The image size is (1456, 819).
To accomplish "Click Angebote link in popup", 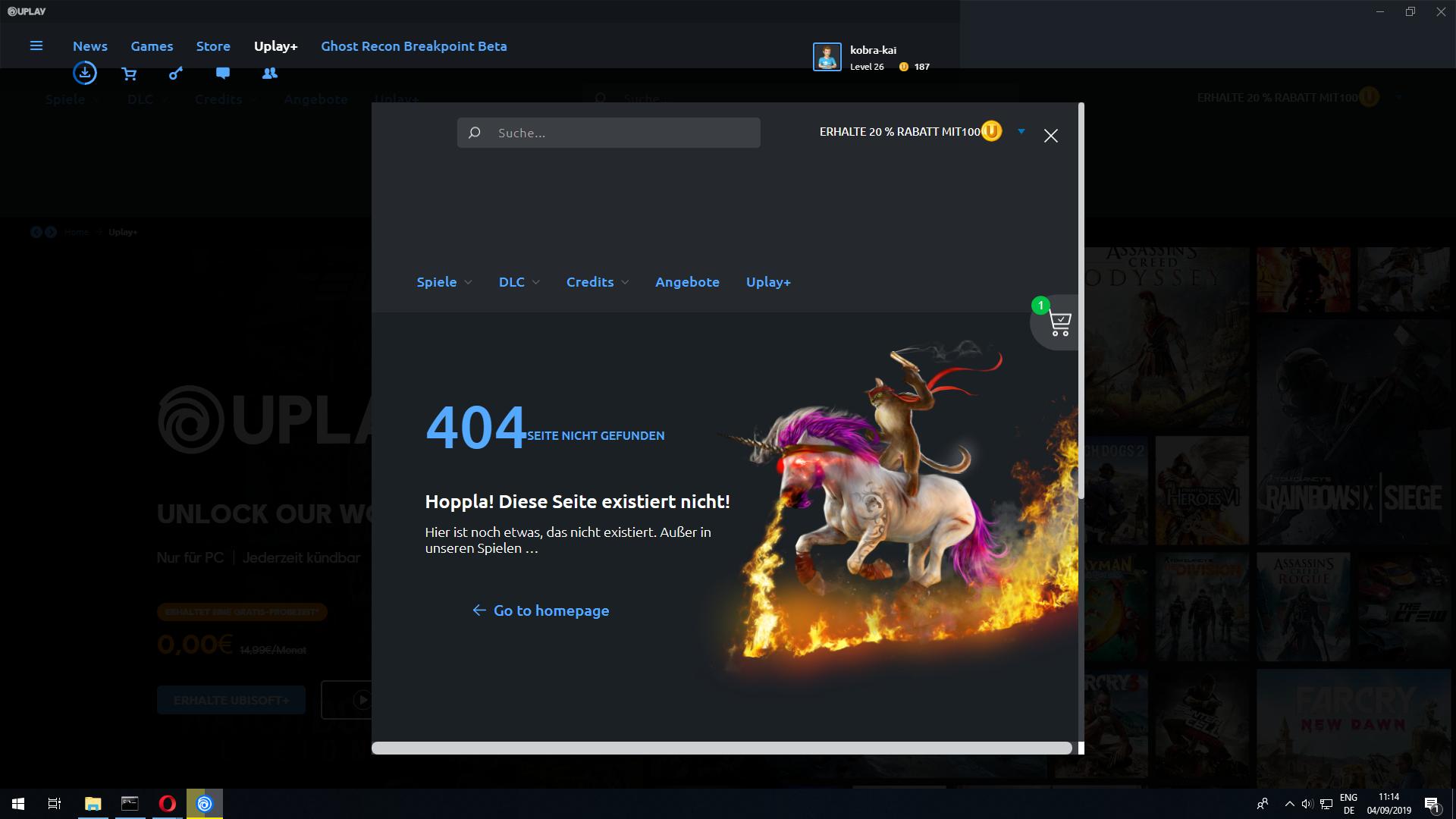I will click(687, 282).
